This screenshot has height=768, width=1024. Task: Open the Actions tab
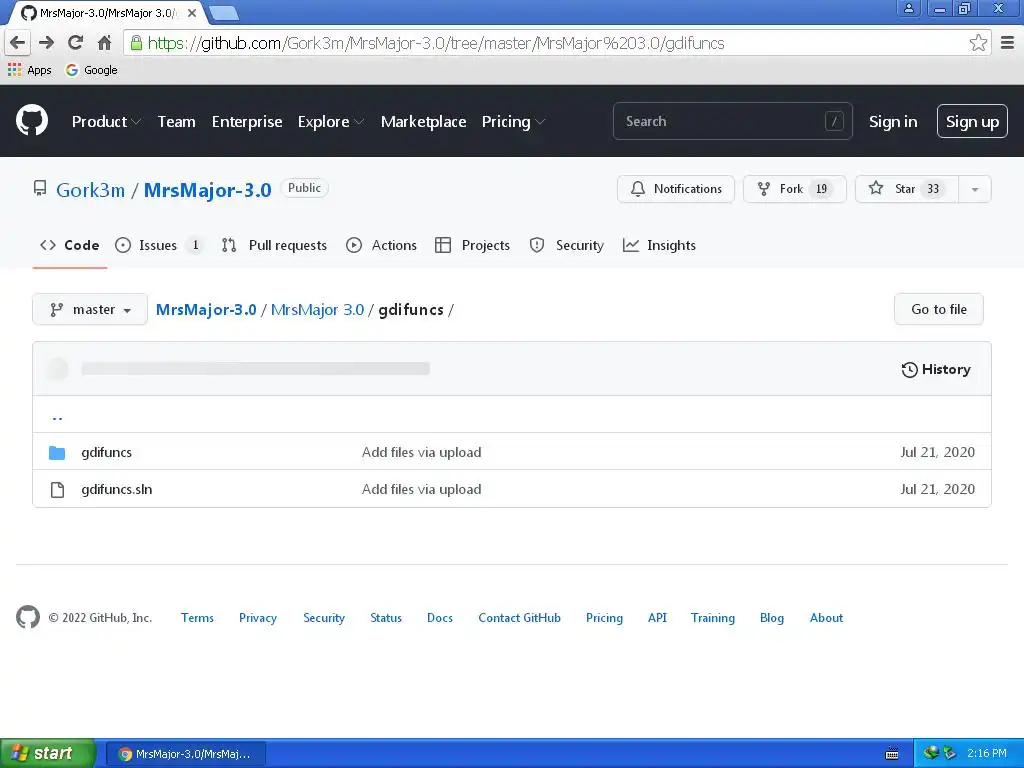[x=381, y=246]
